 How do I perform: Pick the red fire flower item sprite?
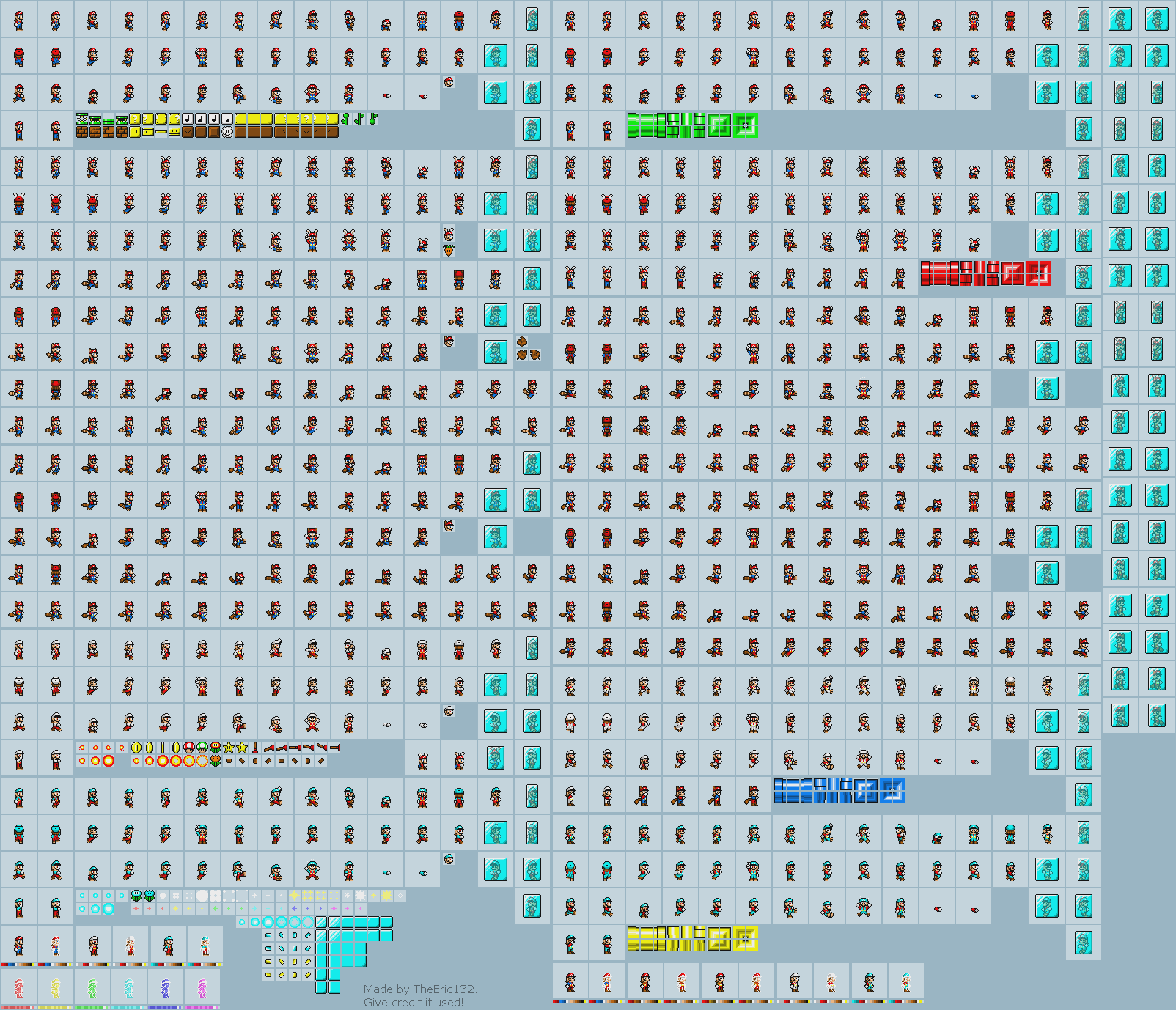[216, 748]
